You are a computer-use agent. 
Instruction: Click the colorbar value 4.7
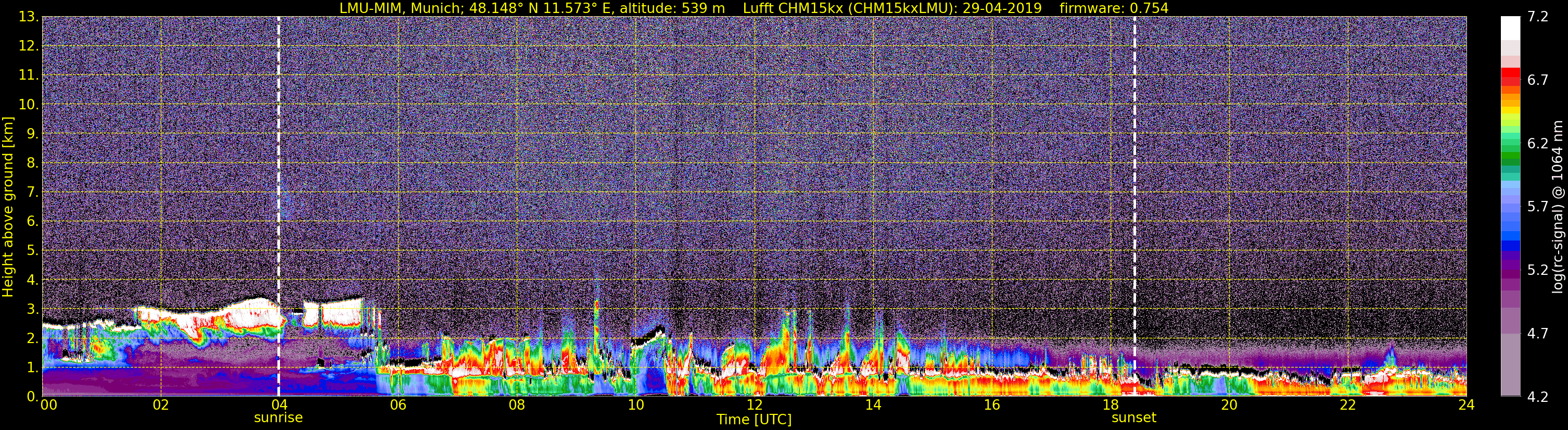pos(1538,333)
